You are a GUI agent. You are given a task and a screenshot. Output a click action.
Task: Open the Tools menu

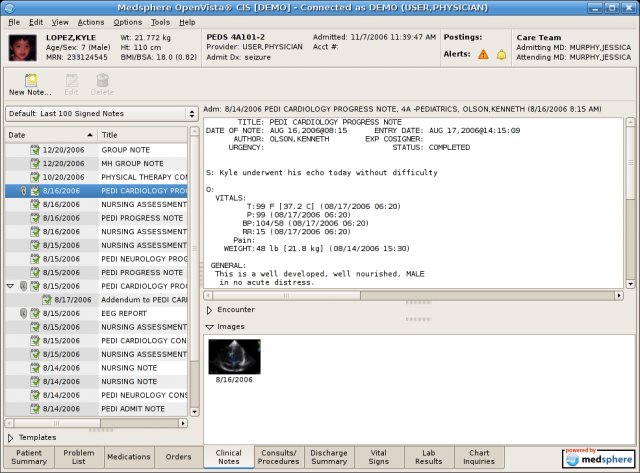[160, 22]
